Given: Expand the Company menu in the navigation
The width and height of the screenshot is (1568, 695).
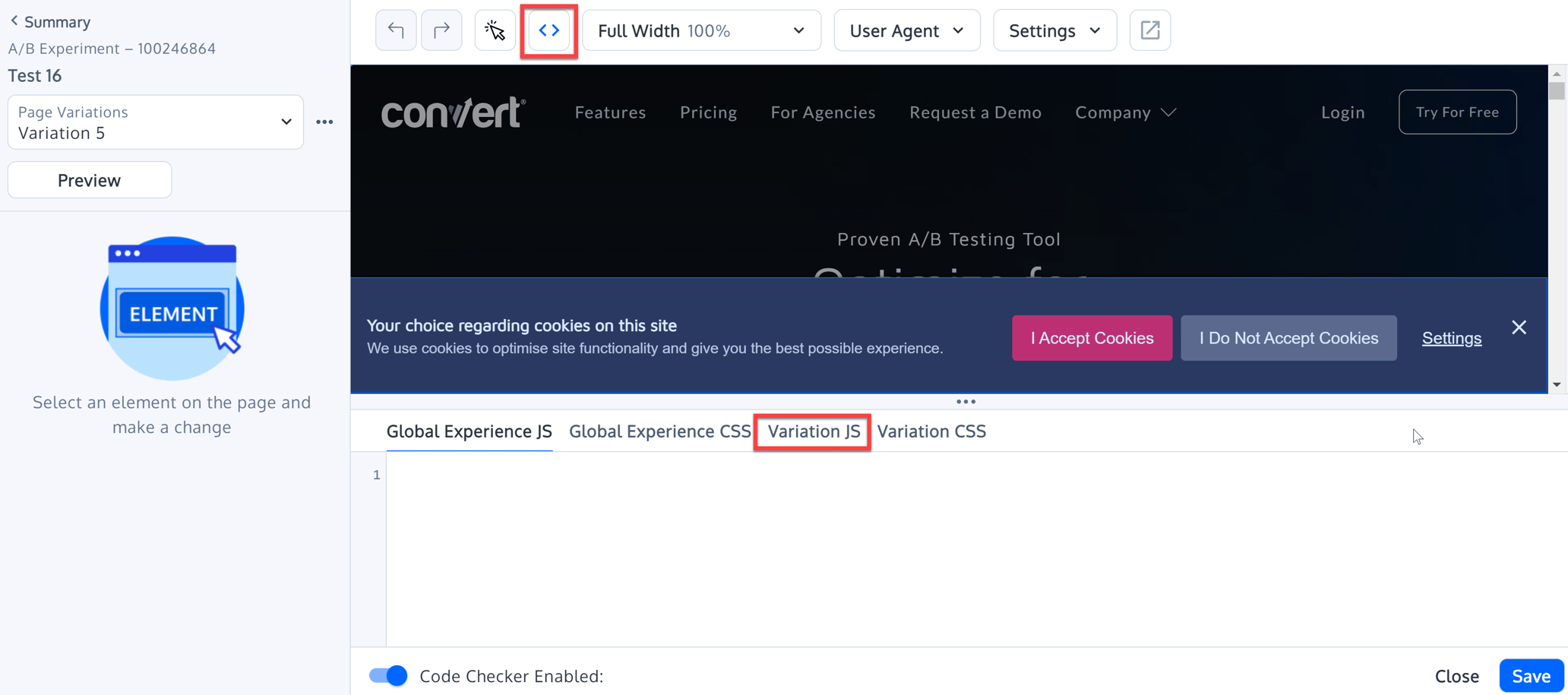Looking at the screenshot, I should 1125,112.
